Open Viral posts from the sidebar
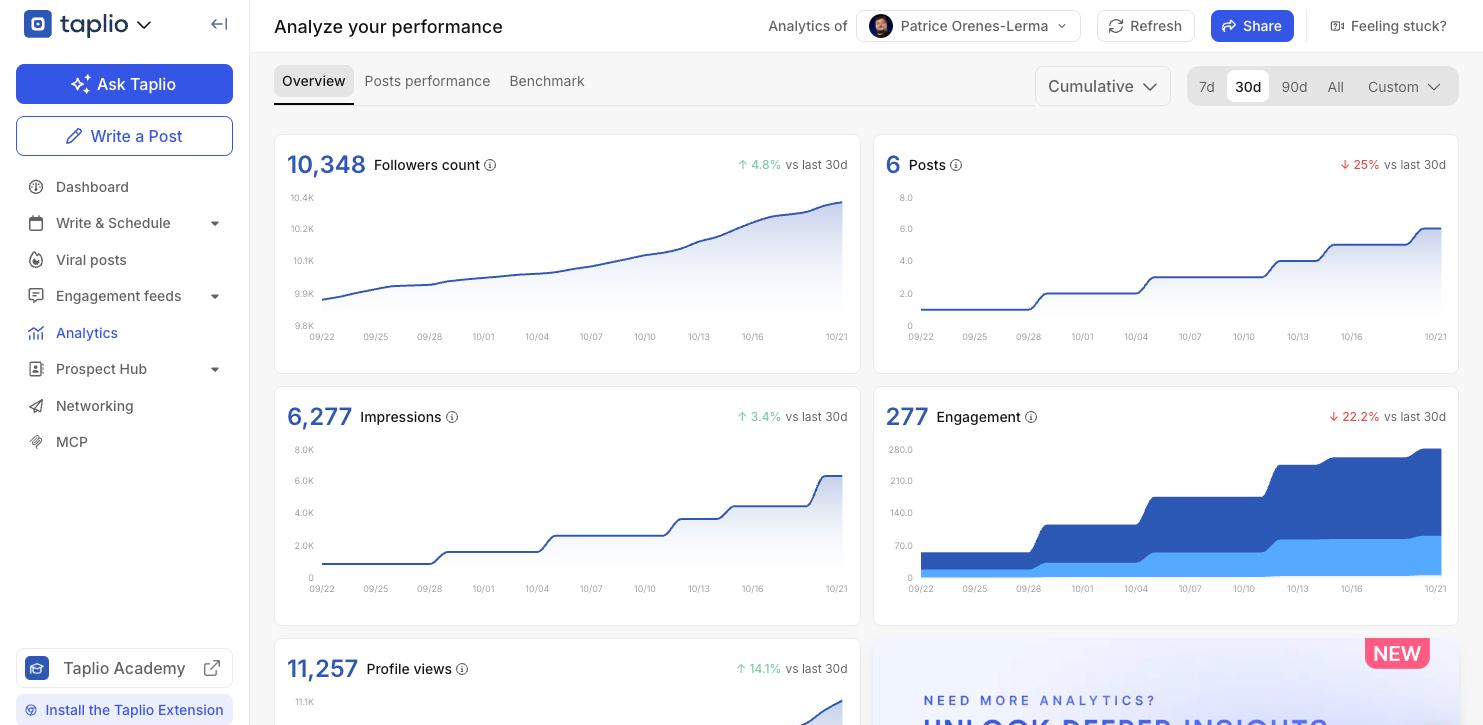The width and height of the screenshot is (1483, 725). [91, 260]
